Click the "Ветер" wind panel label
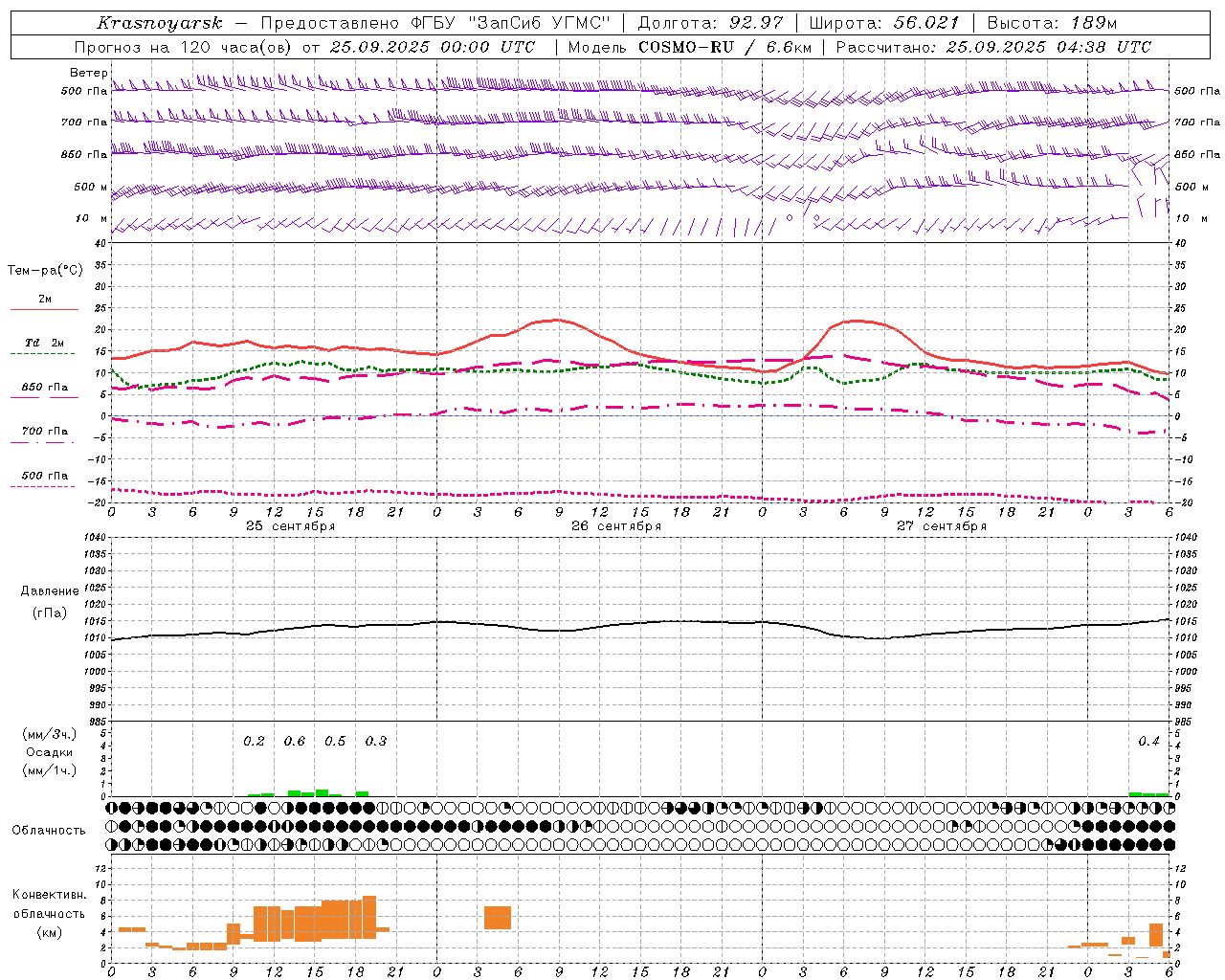The width and height of the screenshot is (1225, 980). (88, 73)
